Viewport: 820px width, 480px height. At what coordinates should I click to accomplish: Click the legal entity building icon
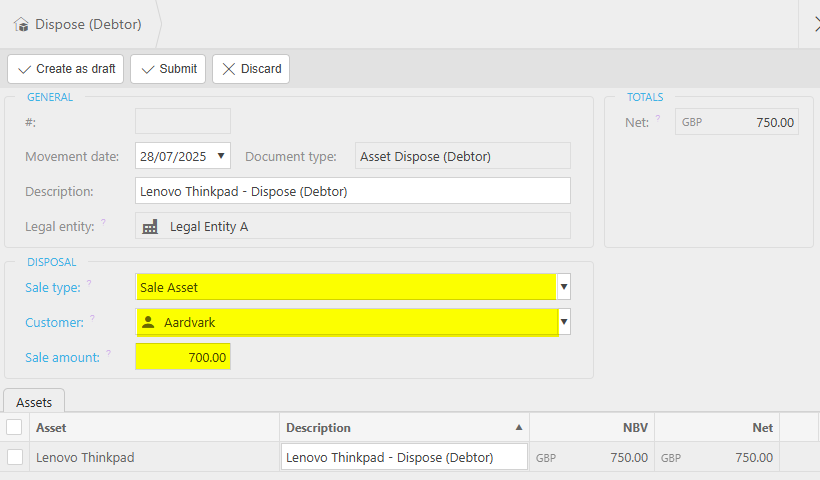[150, 227]
